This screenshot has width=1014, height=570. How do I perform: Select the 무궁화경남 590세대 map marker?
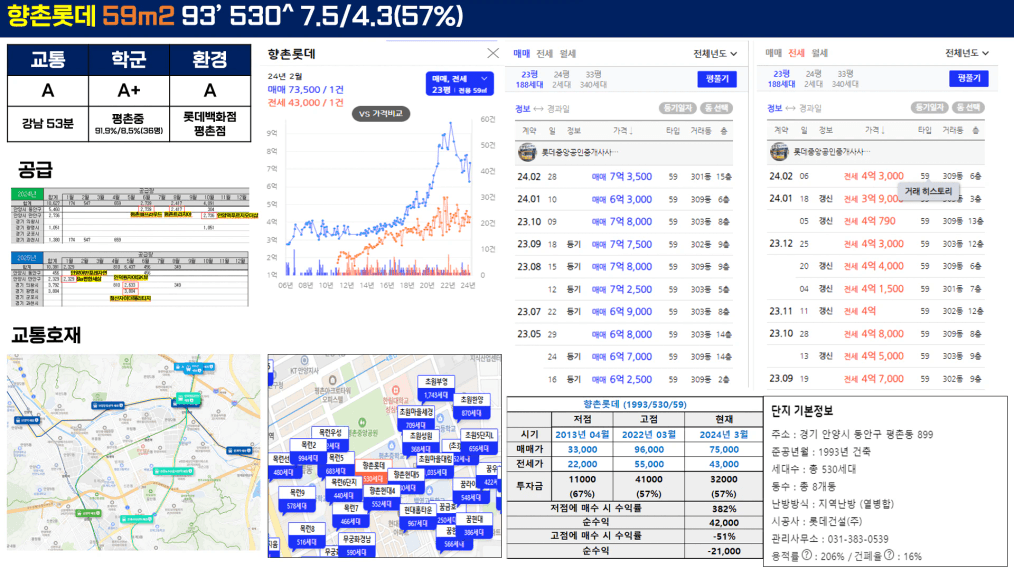click(356, 546)
